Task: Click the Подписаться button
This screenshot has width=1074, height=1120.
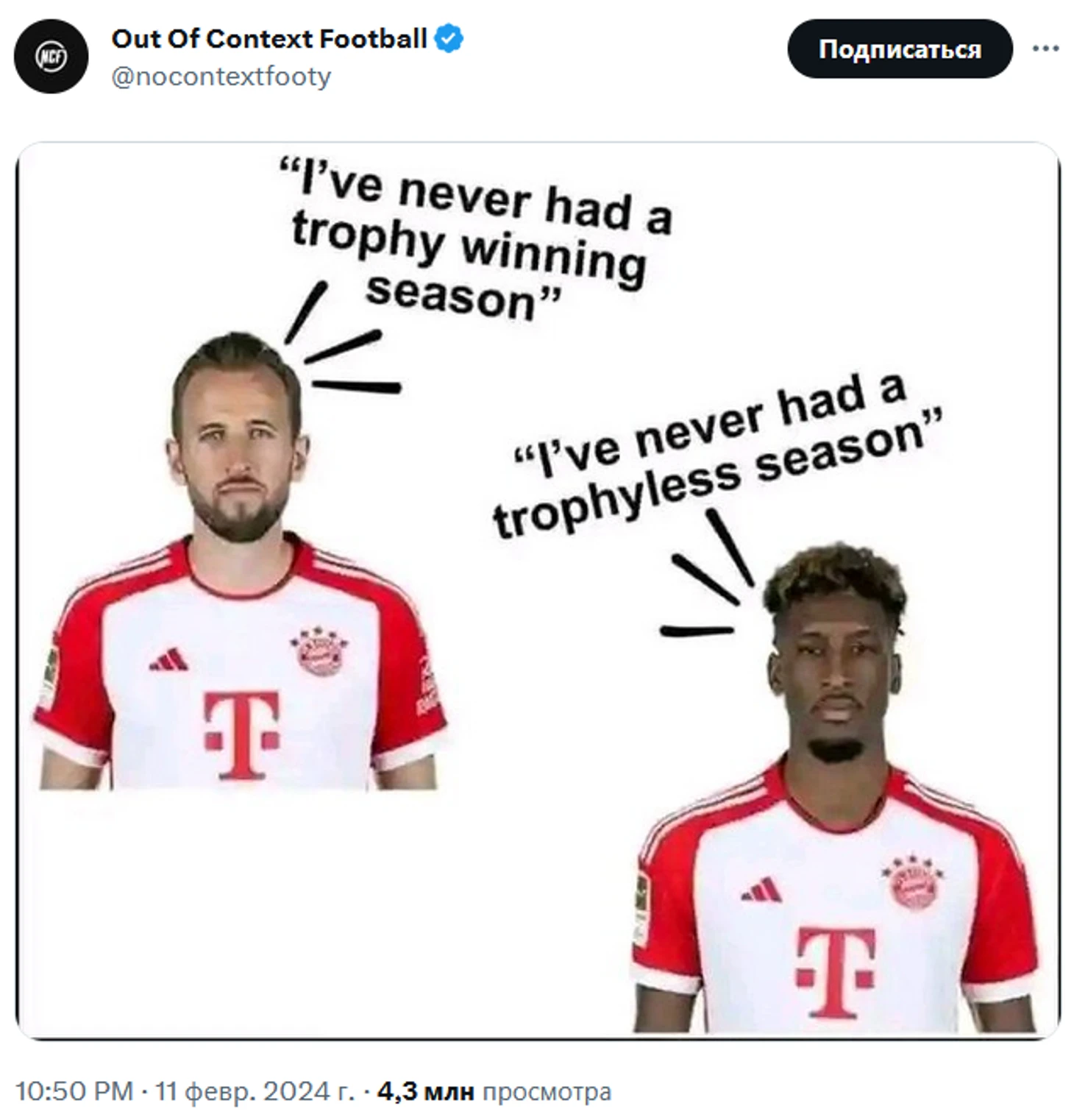Action: click(900, 49)
